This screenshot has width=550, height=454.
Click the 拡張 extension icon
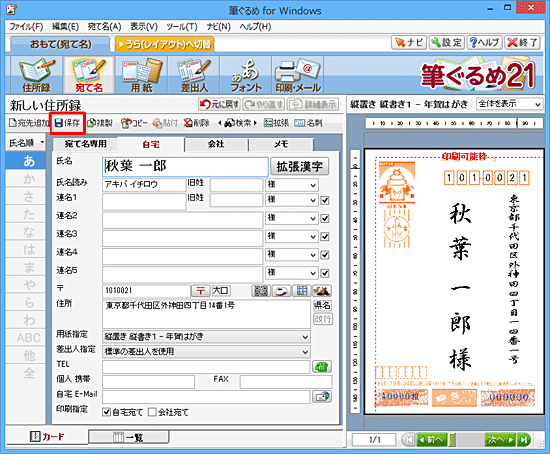point(276,123)
